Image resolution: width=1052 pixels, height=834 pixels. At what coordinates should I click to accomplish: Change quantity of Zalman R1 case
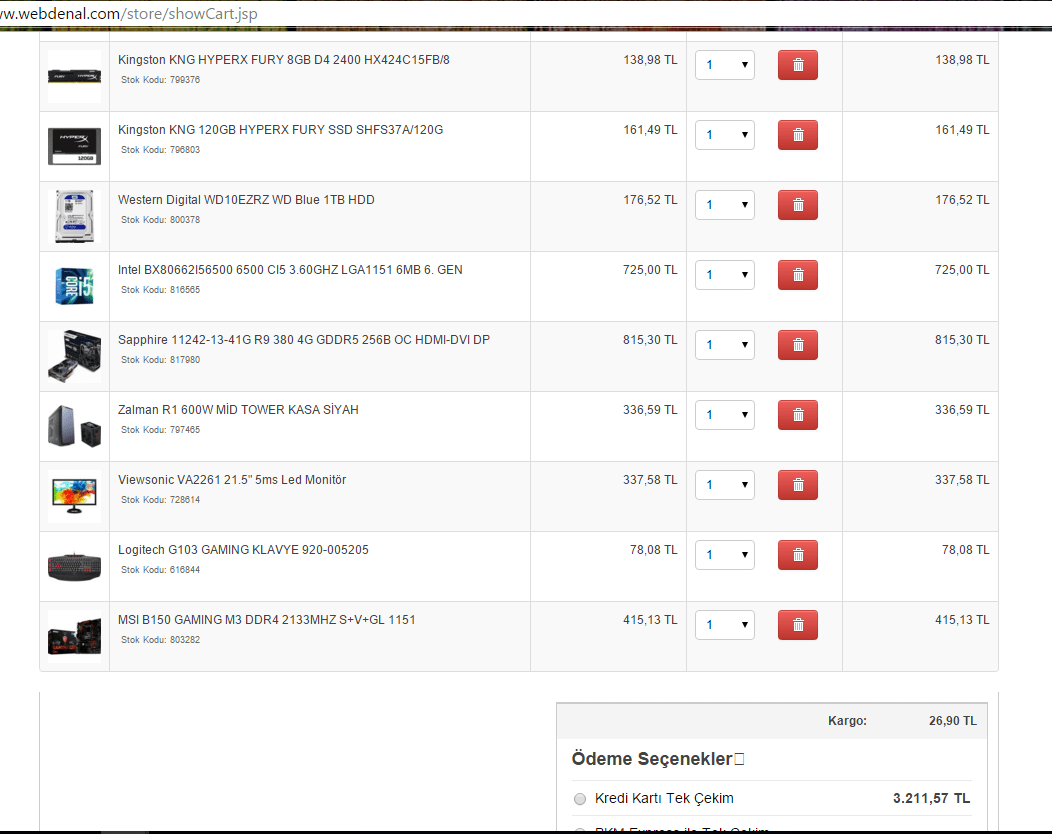coord(725,415)
